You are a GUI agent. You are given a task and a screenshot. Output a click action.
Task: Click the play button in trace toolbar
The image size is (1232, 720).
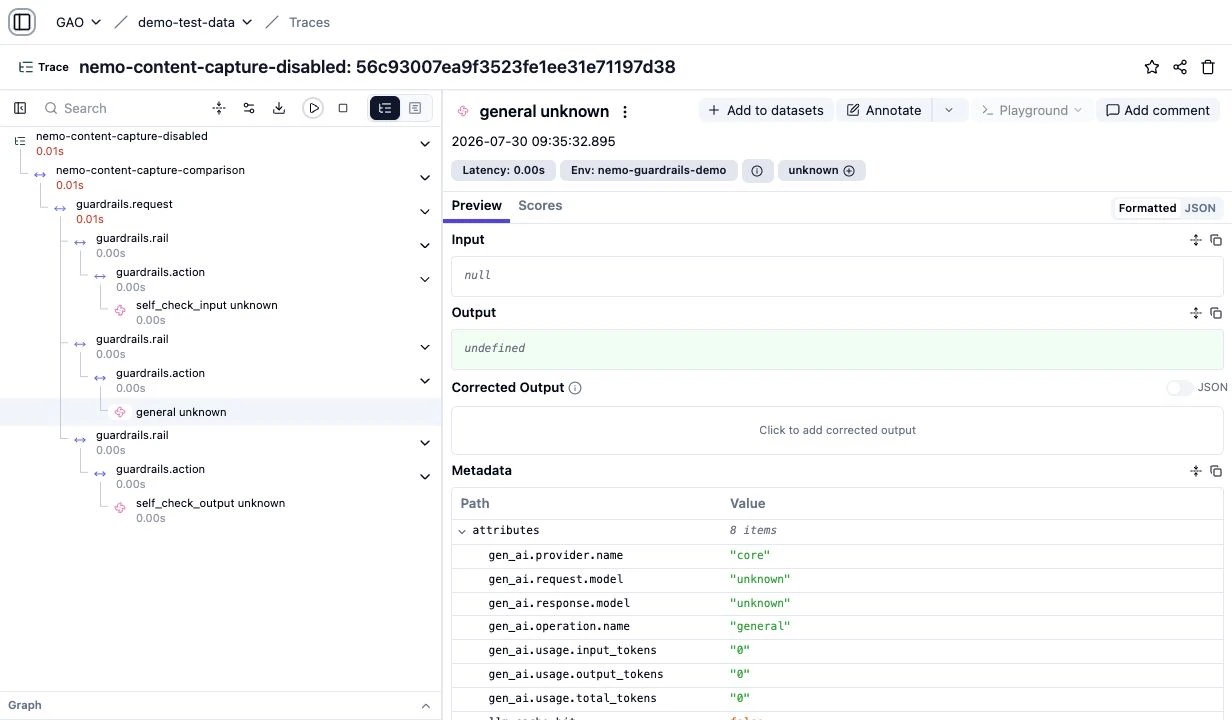tap(313, 108)
